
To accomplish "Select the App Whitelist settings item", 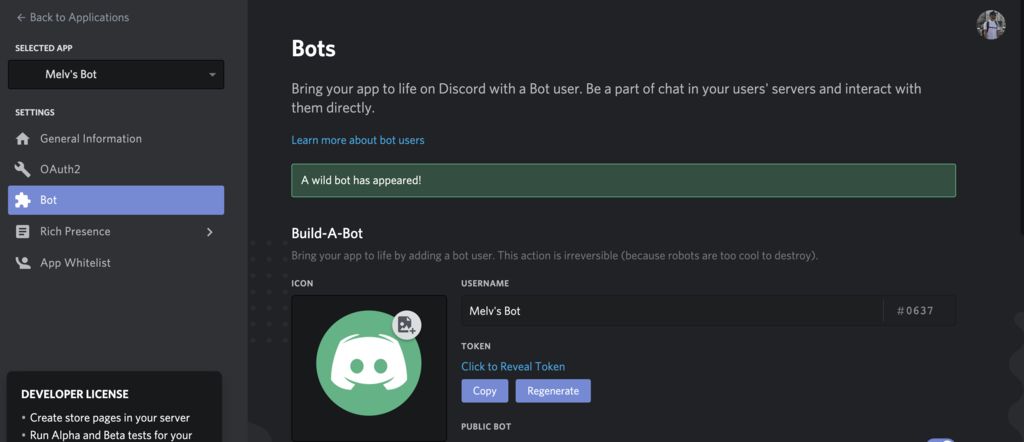I will coord(75,263).
